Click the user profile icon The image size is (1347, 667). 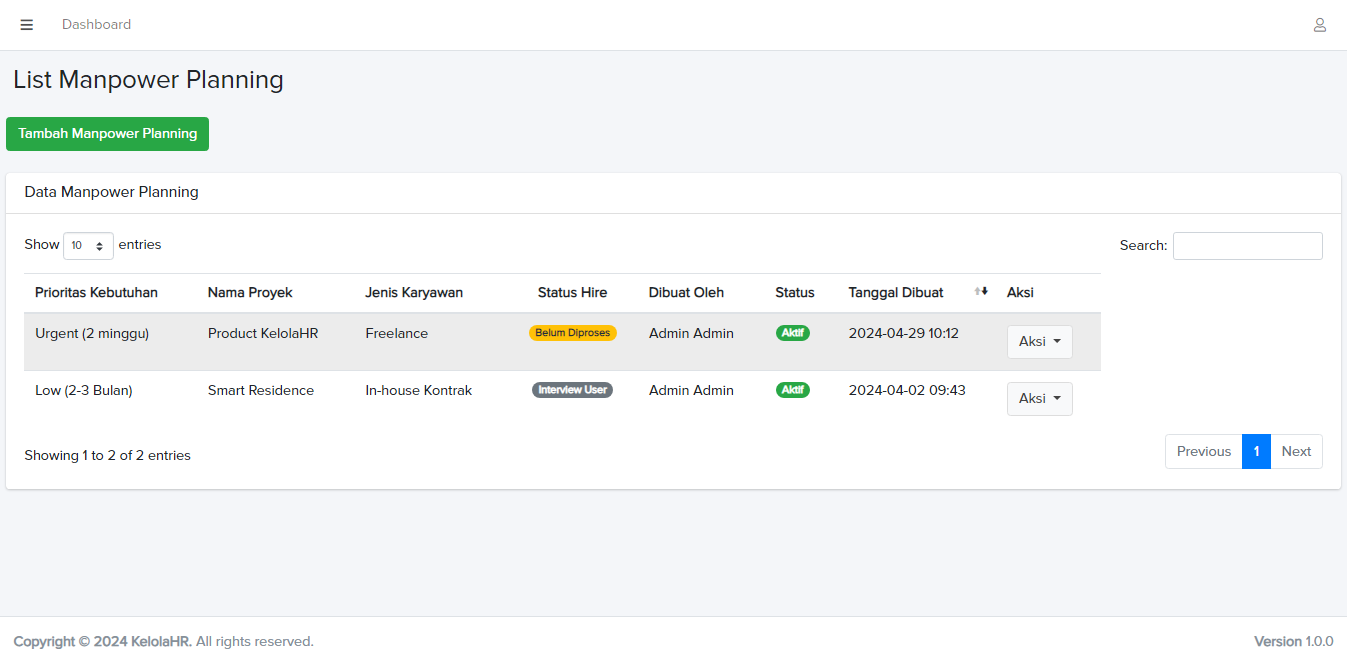click(1319, 25)
